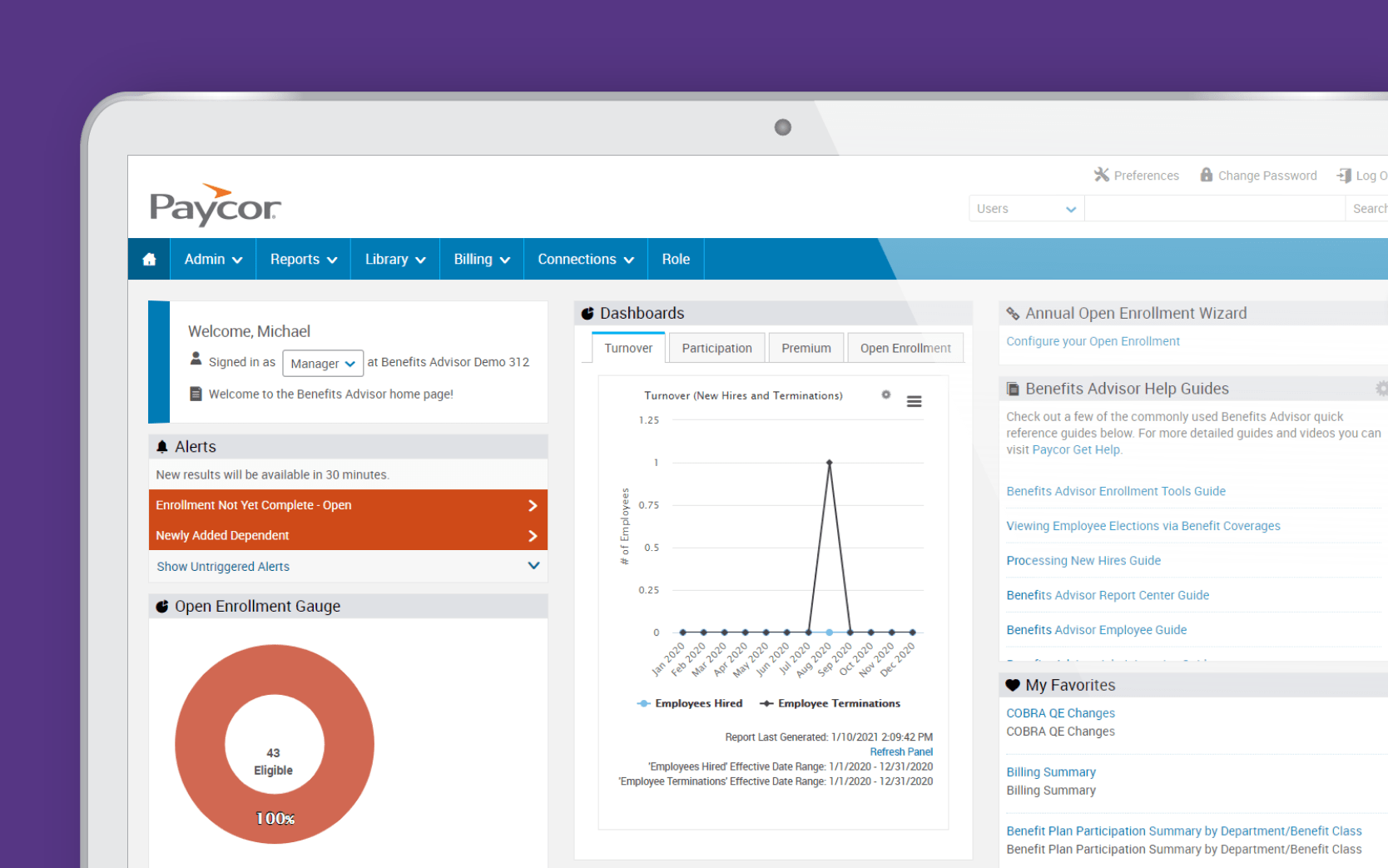Switch to the Participation tab
This screenshot has width=1388, height=868.
point(716,348)
